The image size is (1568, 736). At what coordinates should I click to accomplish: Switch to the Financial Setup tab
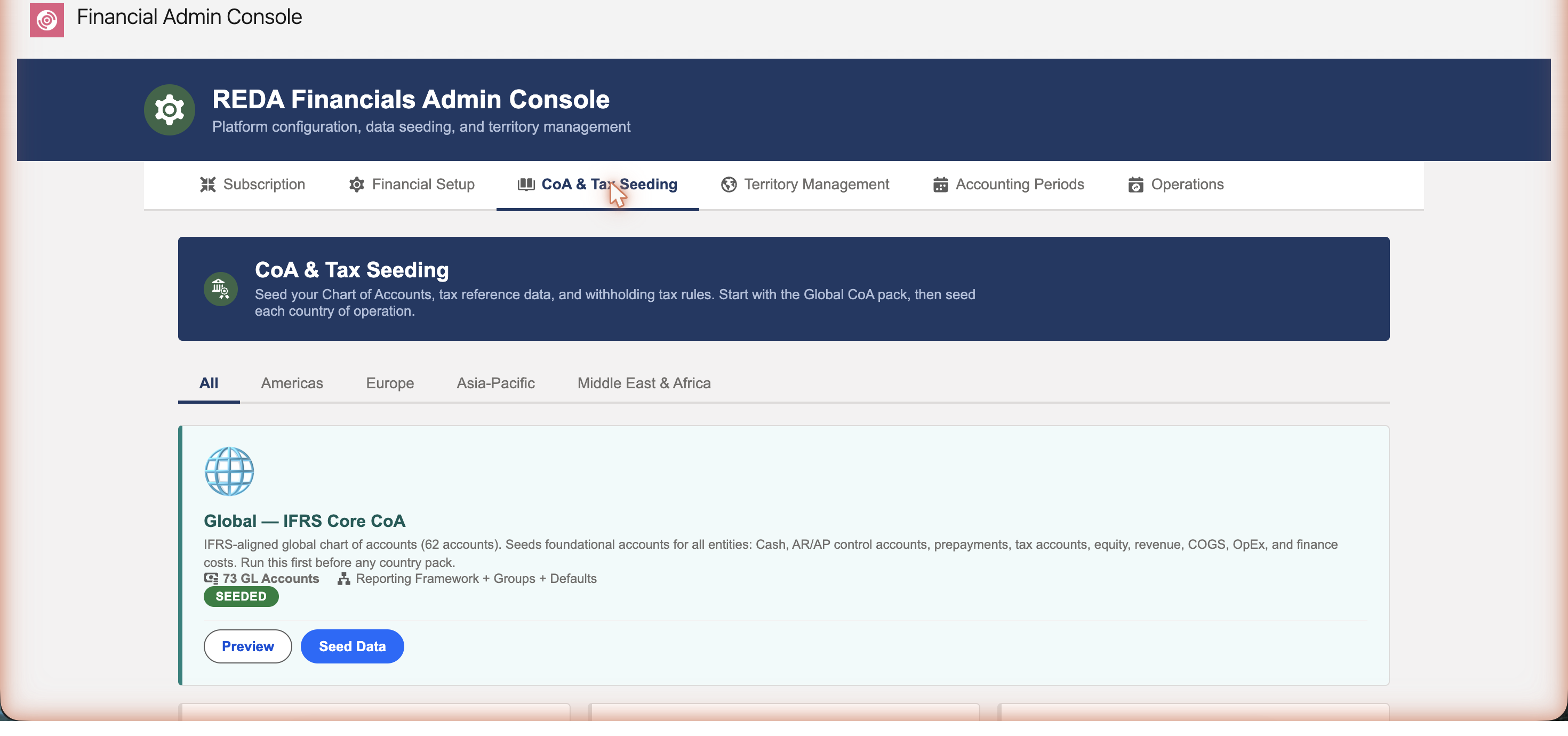pos(412,185)
